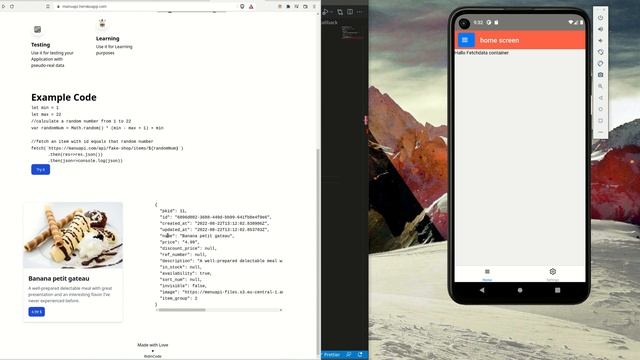Click the VS Code split editor icon
The width and height of the screenshot is (640, 360).
350,12
